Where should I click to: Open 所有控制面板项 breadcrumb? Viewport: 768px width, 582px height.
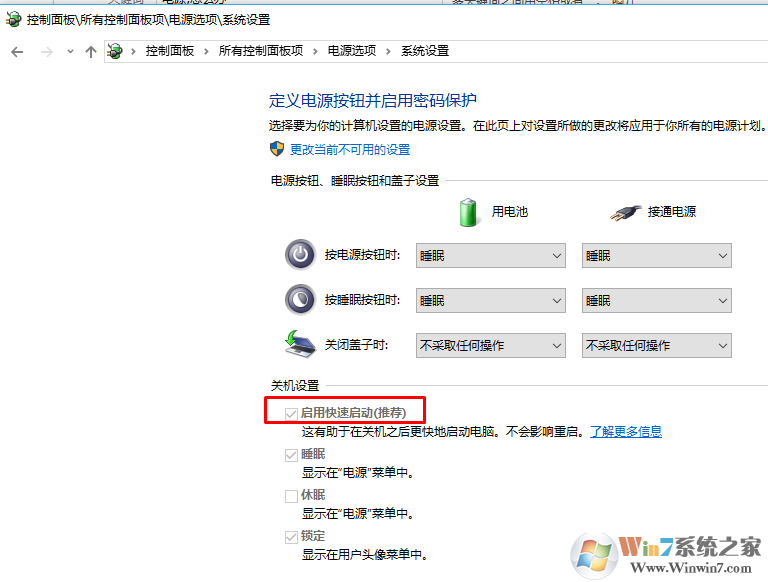click(x=261, y=51)
